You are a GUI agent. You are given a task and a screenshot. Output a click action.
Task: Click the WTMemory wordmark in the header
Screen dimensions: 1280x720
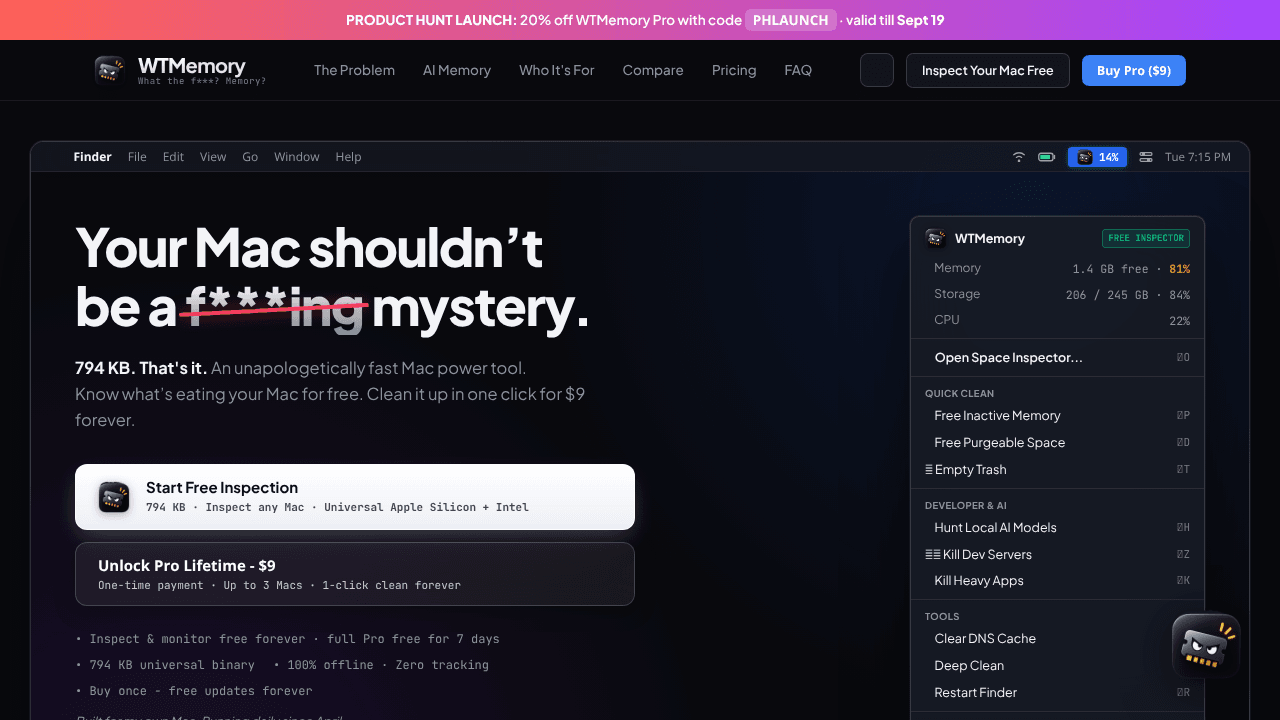(191, 66)
